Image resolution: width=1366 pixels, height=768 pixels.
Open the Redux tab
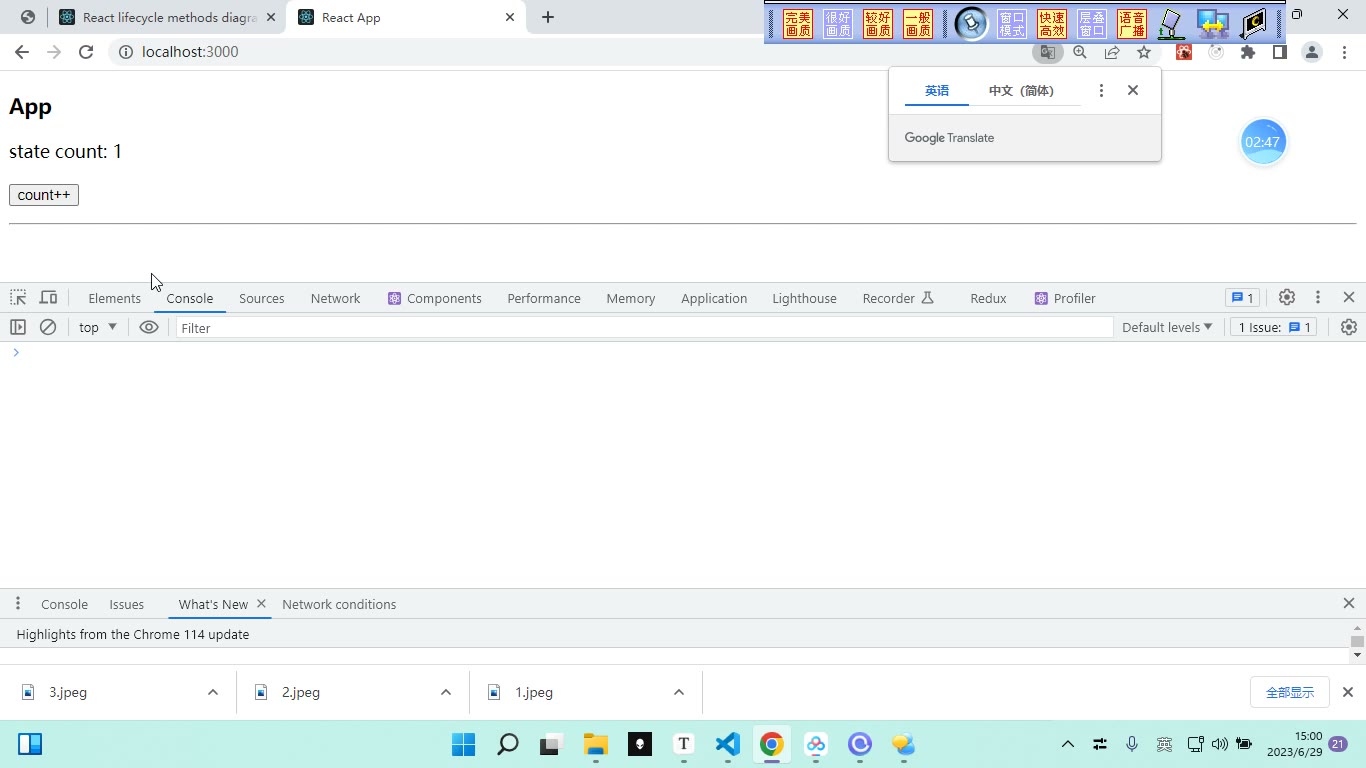tap(988, 298)
